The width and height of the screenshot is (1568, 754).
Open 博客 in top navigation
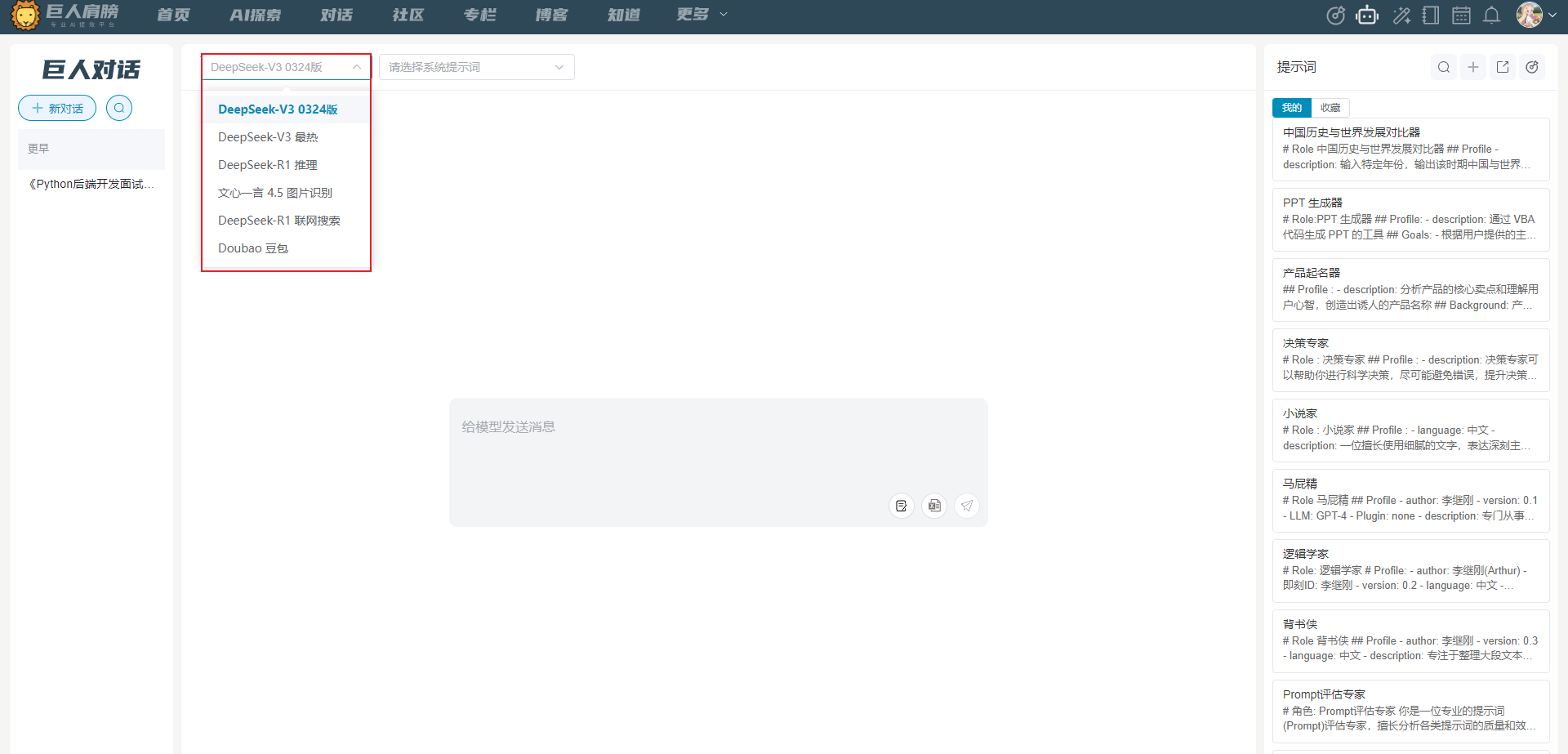pyautogui.click(x=552, y=15)
